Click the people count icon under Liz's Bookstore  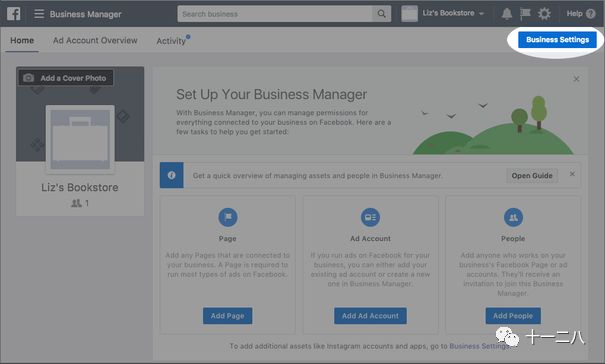click(x=76, y=203)
